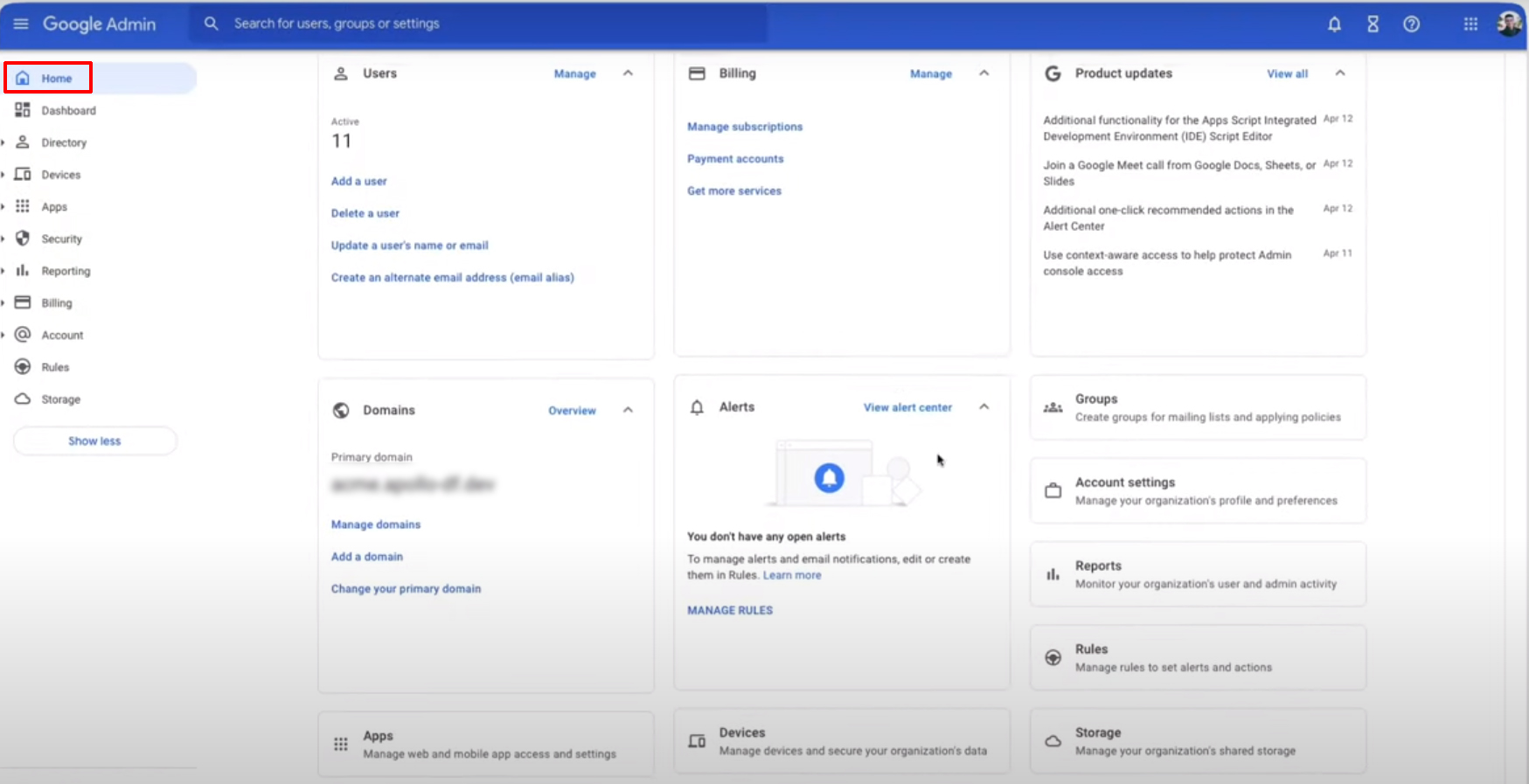Click the Show less button

point(94,441)
